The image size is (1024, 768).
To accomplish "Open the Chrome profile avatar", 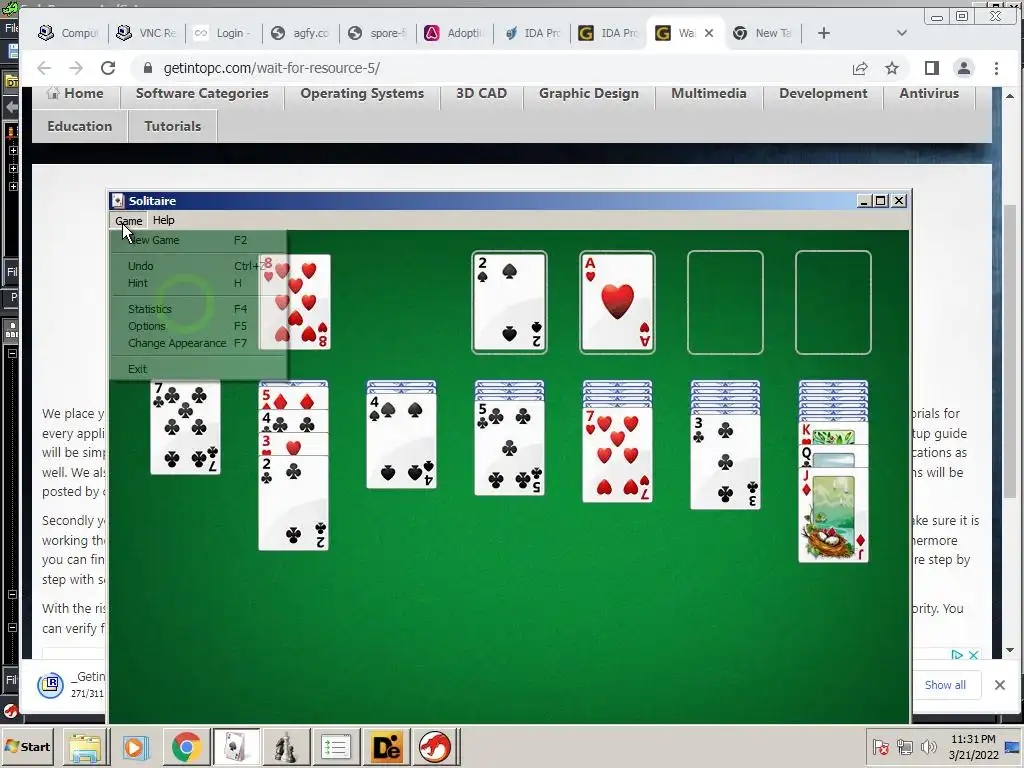I will 964,68.
